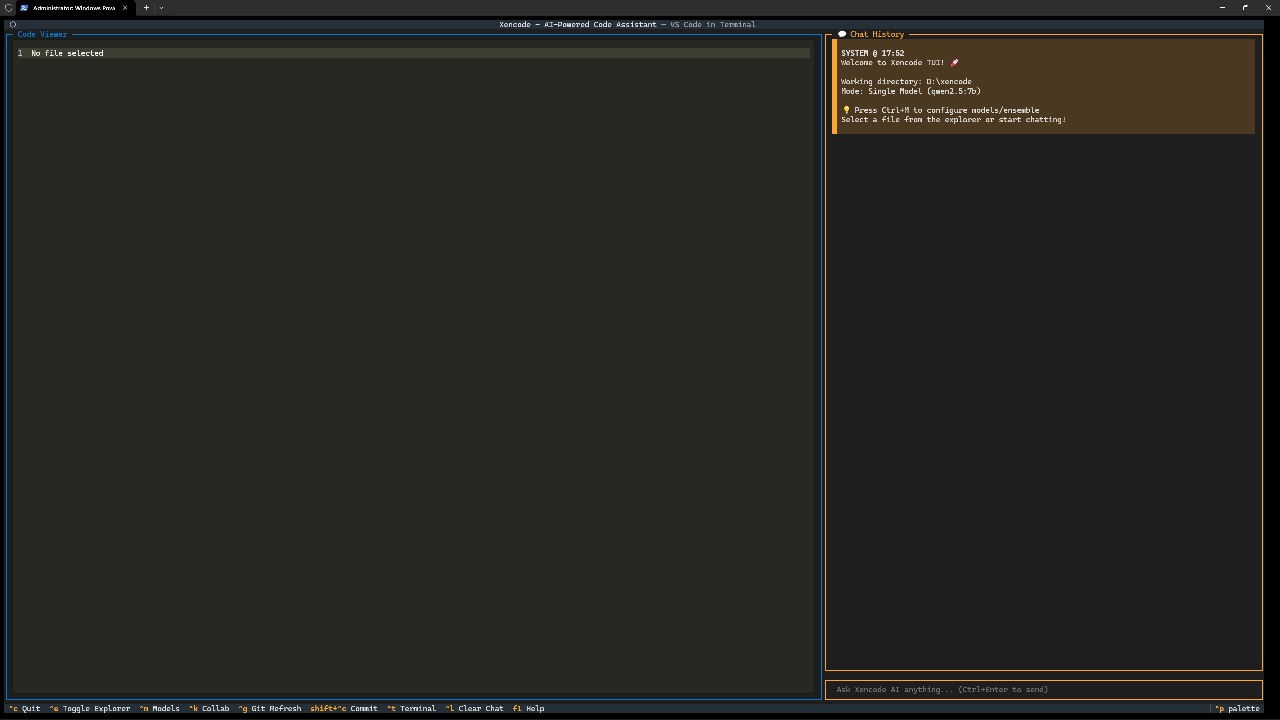Click the lightbulb tip about Ctrl+M
Viewport: 1280px width, 720px height.
pos(940,110)
